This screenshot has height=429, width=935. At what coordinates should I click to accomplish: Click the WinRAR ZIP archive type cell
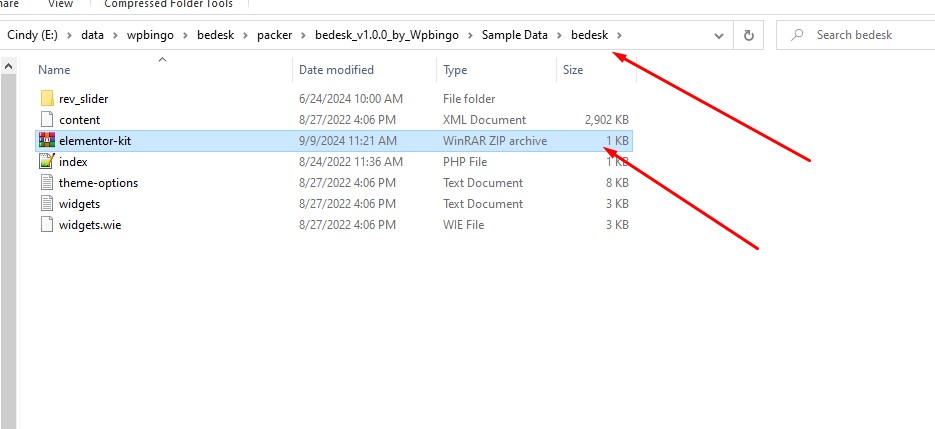pyautogui.click(x=495, y=141)
